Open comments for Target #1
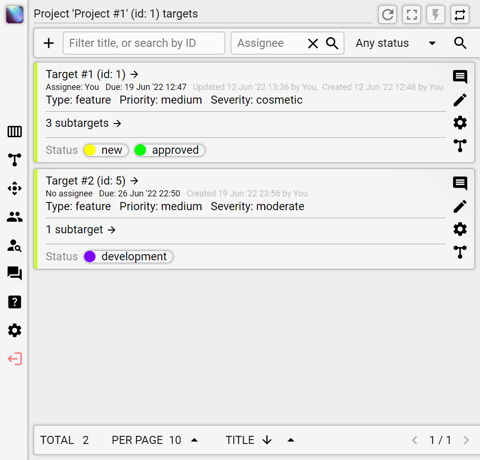480x460 pixels. coord(460,77)
